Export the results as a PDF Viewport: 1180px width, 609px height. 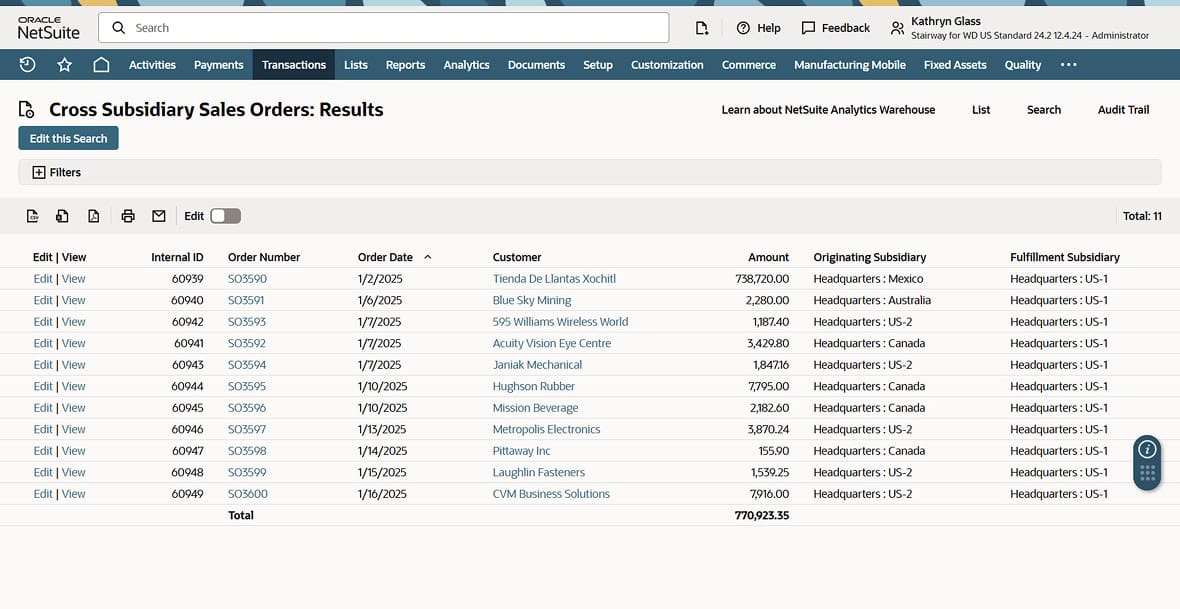tap(93, 215)
